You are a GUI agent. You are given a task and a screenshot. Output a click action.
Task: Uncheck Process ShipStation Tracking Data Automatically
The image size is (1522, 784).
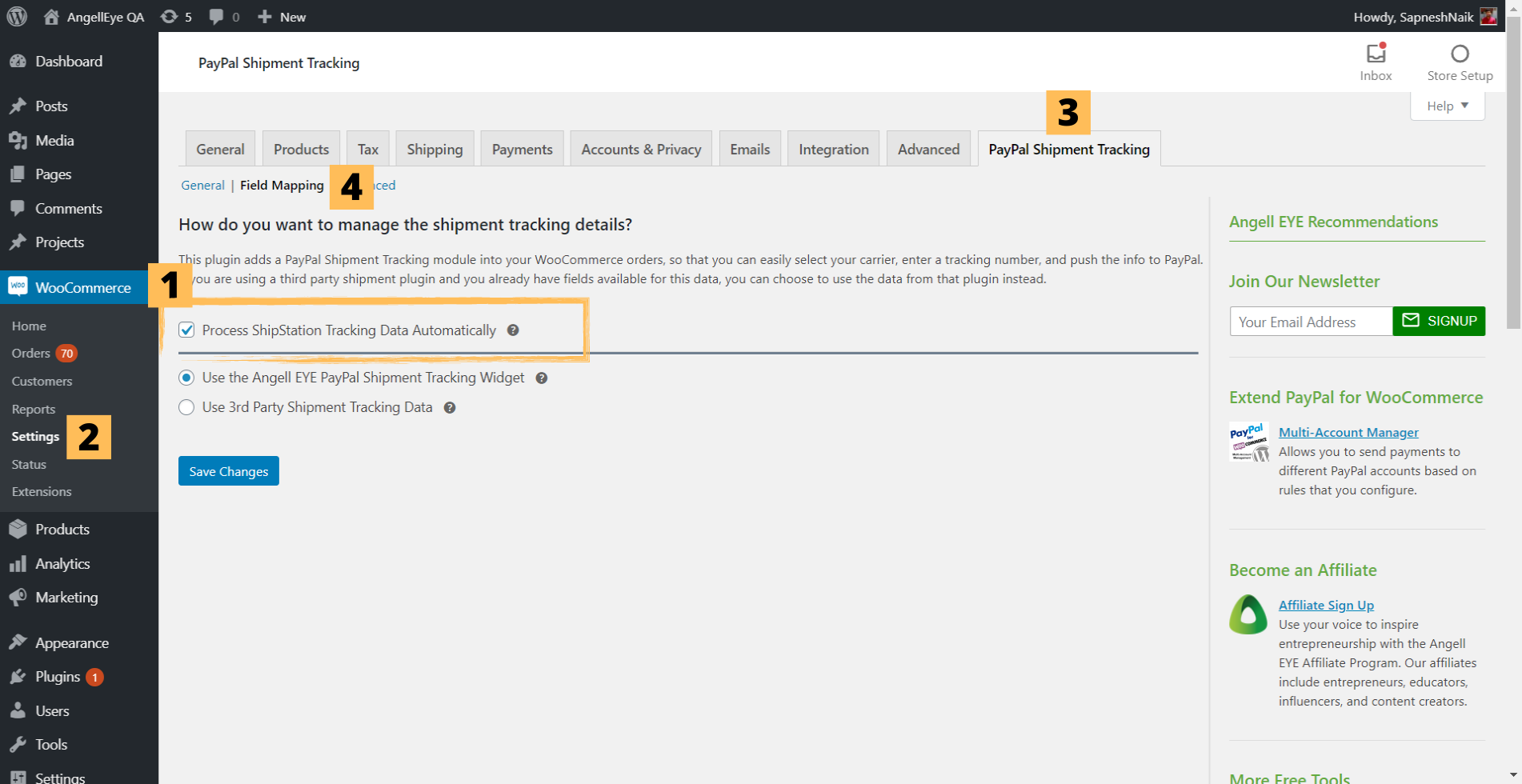coord(186,330)
